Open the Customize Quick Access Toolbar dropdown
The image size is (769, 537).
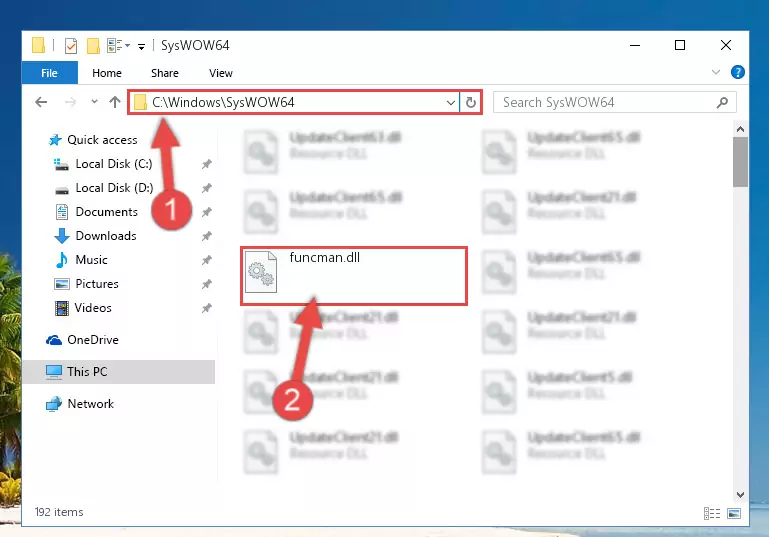[x=141, y=47]
